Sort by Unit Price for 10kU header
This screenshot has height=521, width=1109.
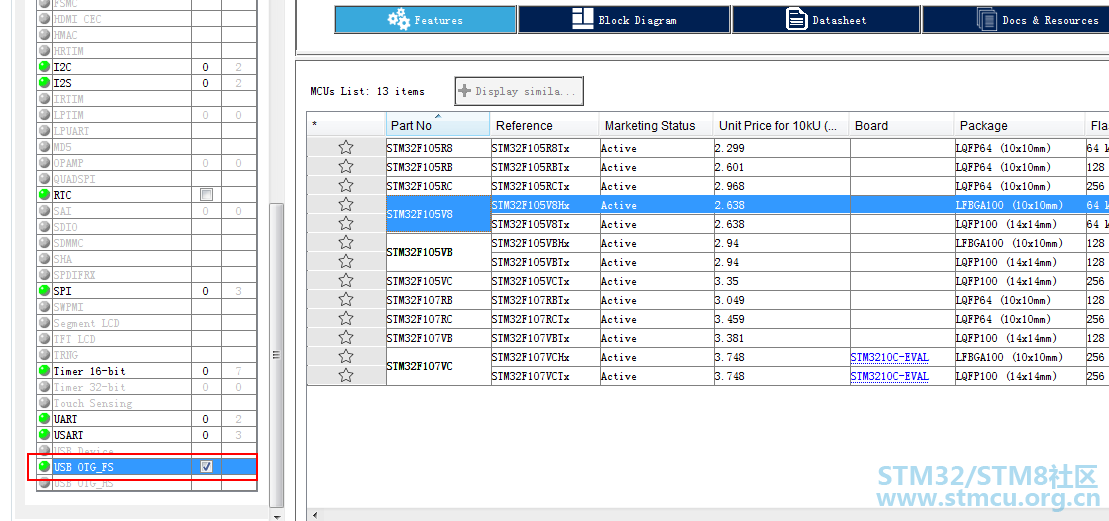[781, 125]
